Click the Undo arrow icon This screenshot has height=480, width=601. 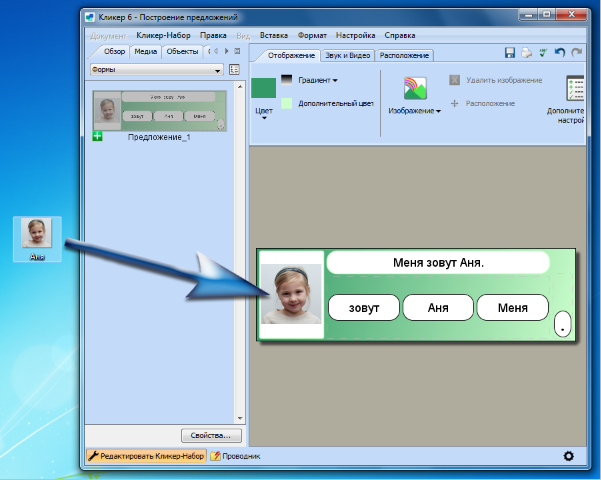(559, 52)
